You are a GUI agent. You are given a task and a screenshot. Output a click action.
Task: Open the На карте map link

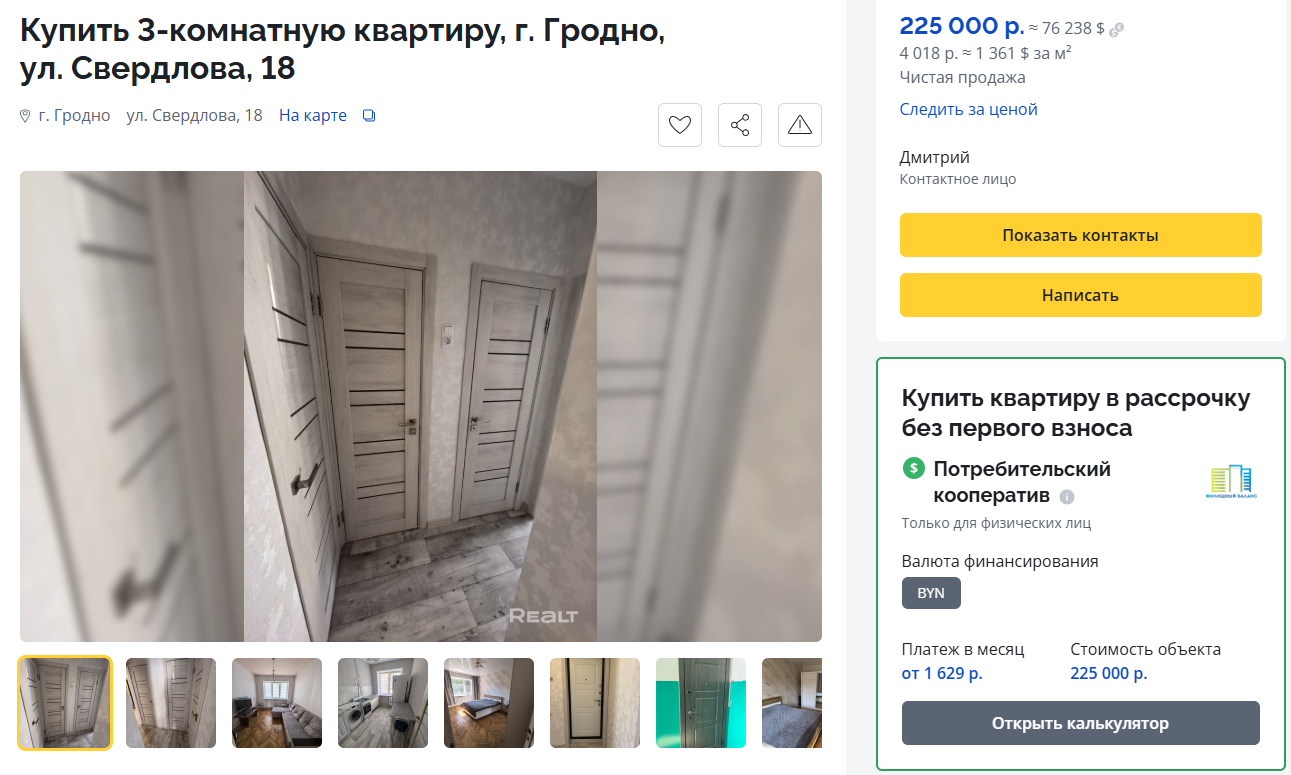tap(313, 115)
